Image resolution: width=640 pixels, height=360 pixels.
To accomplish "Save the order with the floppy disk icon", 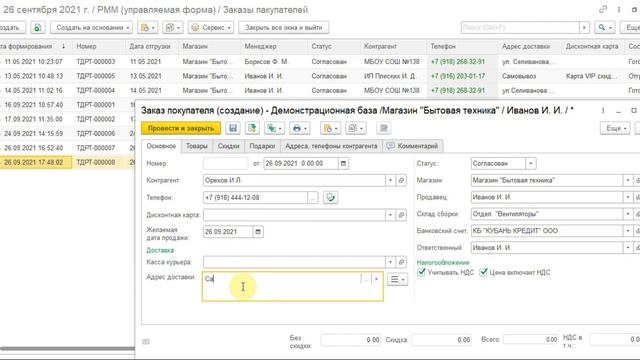I will 233,128.
